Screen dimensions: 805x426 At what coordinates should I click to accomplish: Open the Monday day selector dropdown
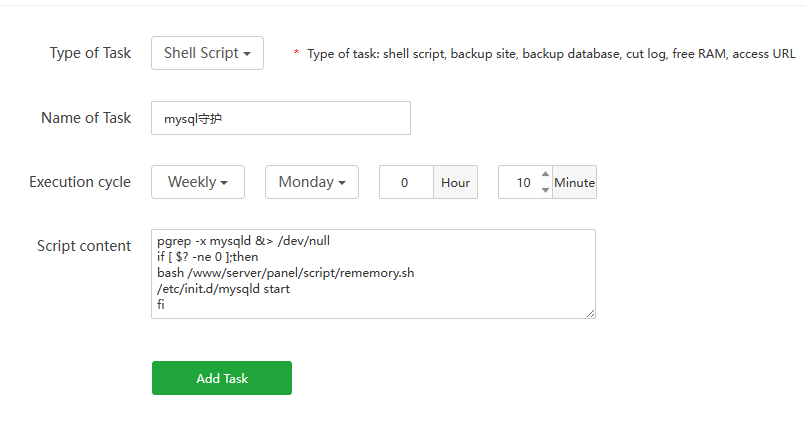tap(312, 182)
